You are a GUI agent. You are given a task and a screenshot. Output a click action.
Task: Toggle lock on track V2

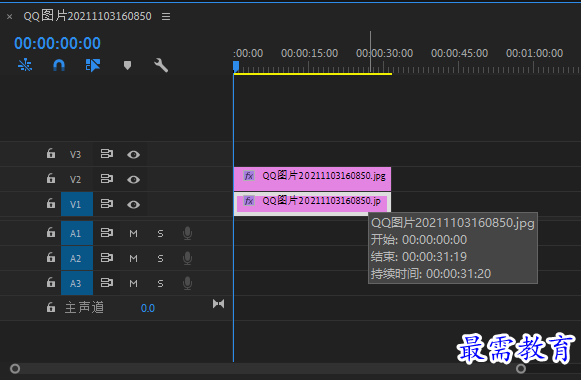coord(51,179)
